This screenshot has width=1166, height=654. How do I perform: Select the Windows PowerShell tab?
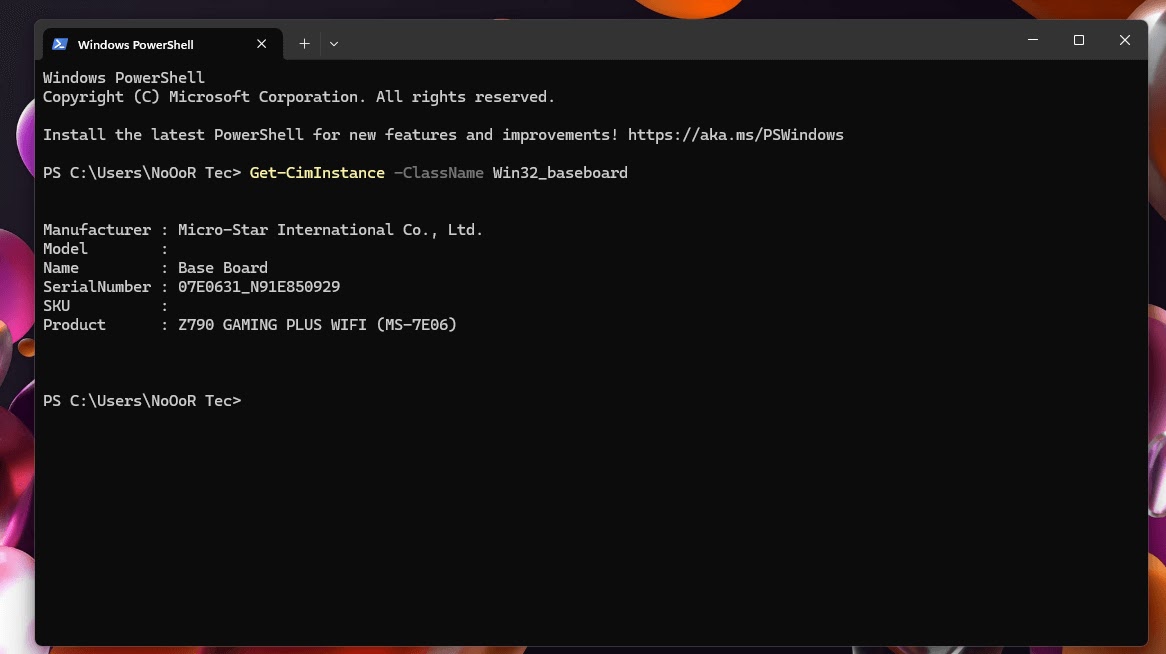coord(162,44)
